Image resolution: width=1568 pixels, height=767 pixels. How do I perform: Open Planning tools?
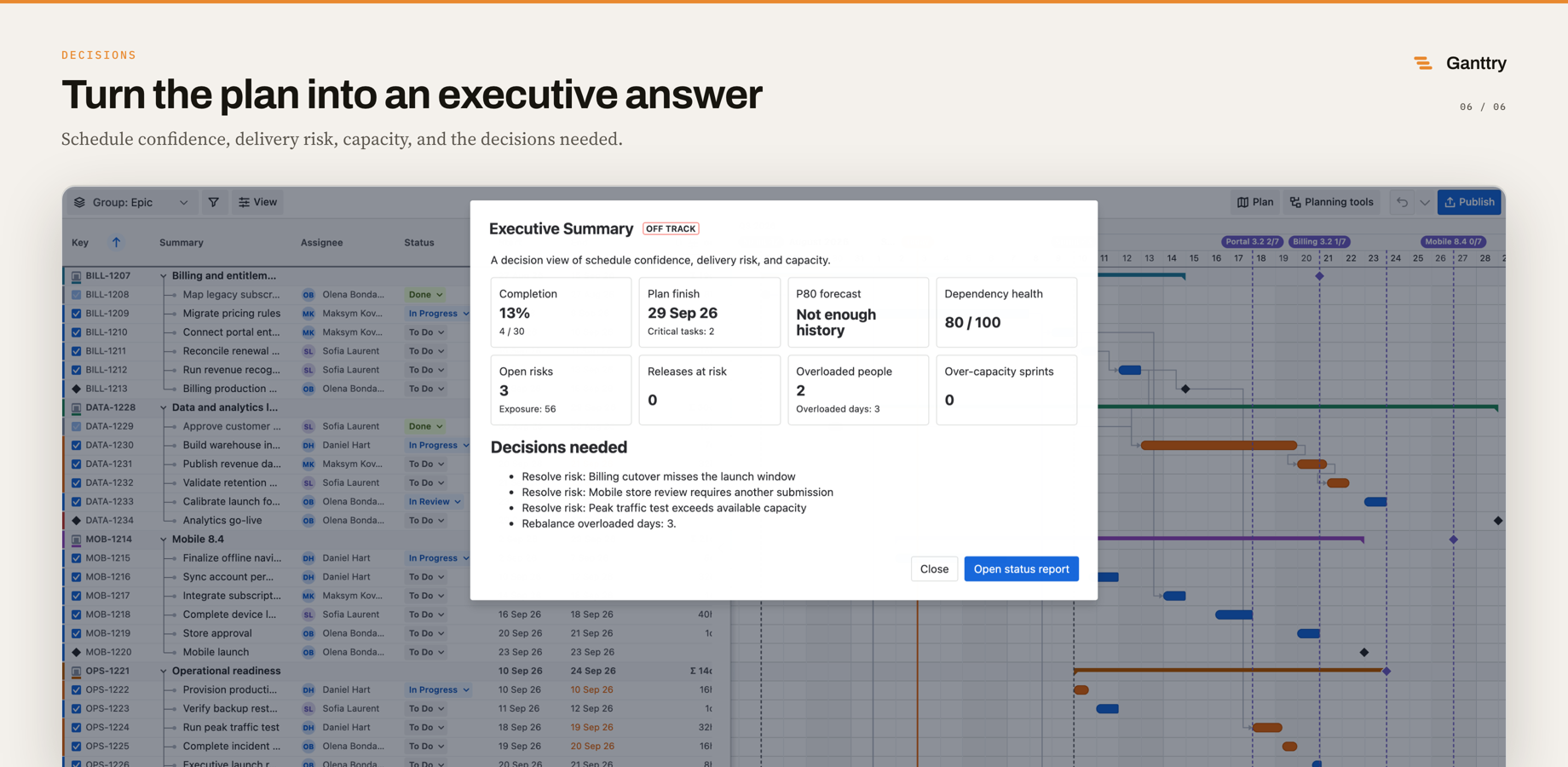[x=1332, y=202]
